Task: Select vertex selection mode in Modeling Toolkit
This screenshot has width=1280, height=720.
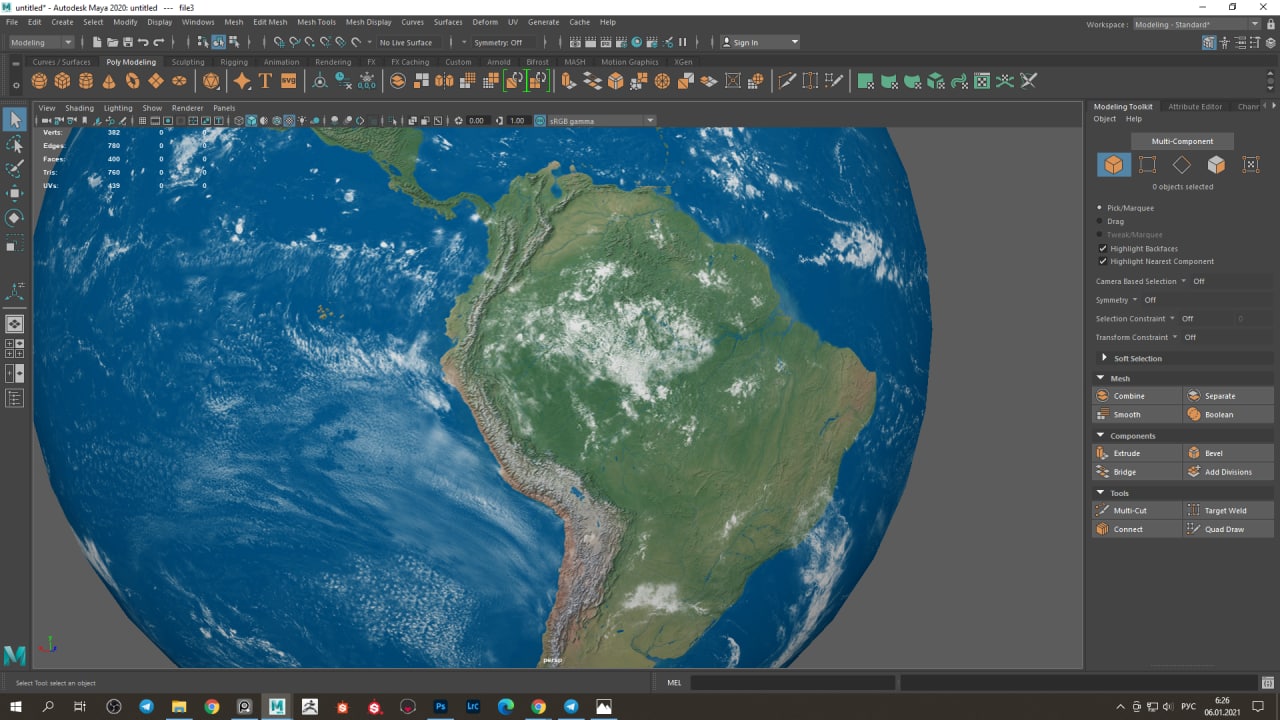Action: click(x=1147, y=164)
